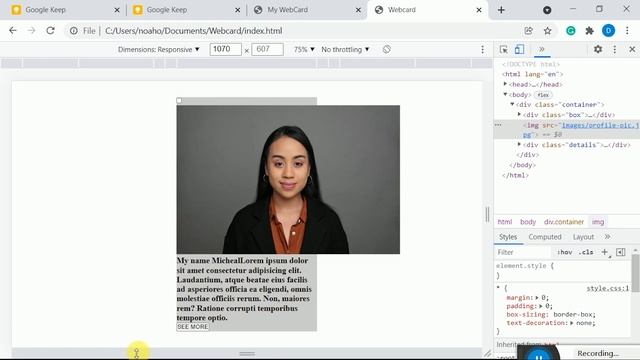This screenshot has height=360, width=640.
Task: Open the Extensions puzzle icon
Action: click(x=589, y=31)
